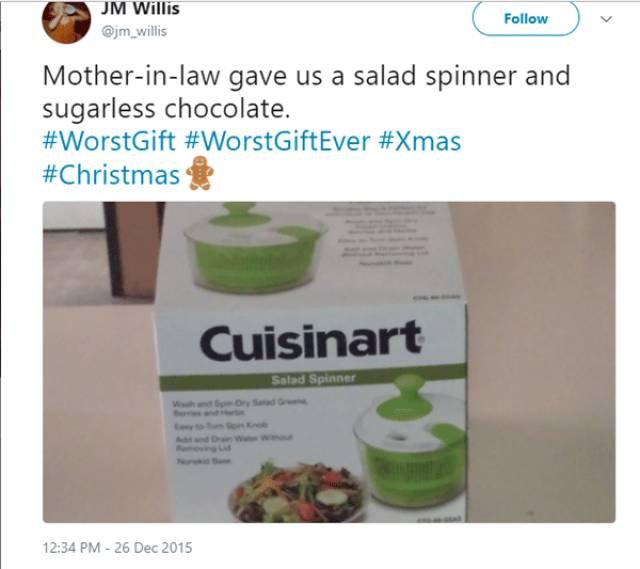
Task: Click the gingerbread man emoji
Action: [x=200, y=173]
